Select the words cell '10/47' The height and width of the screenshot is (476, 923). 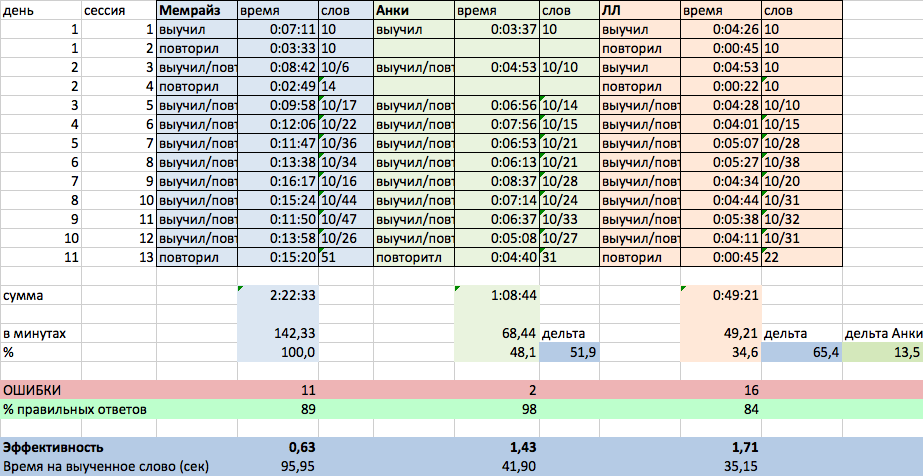click(x=346, y=219)
